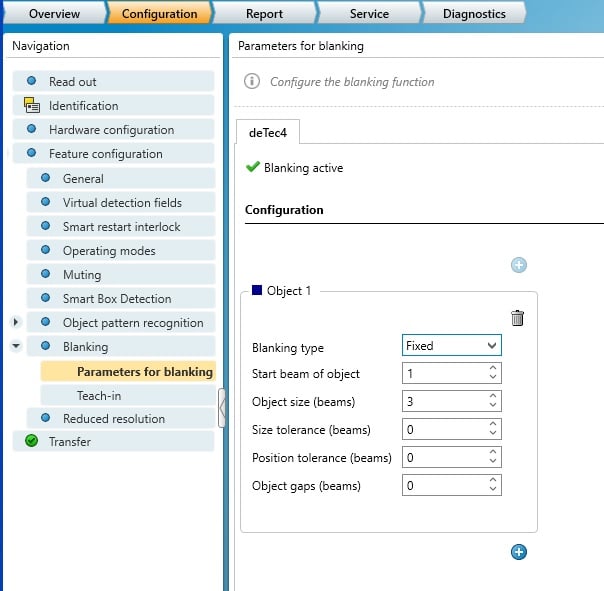Select the deTec4 device tab

pyautogui.click(x=268, y=133)
